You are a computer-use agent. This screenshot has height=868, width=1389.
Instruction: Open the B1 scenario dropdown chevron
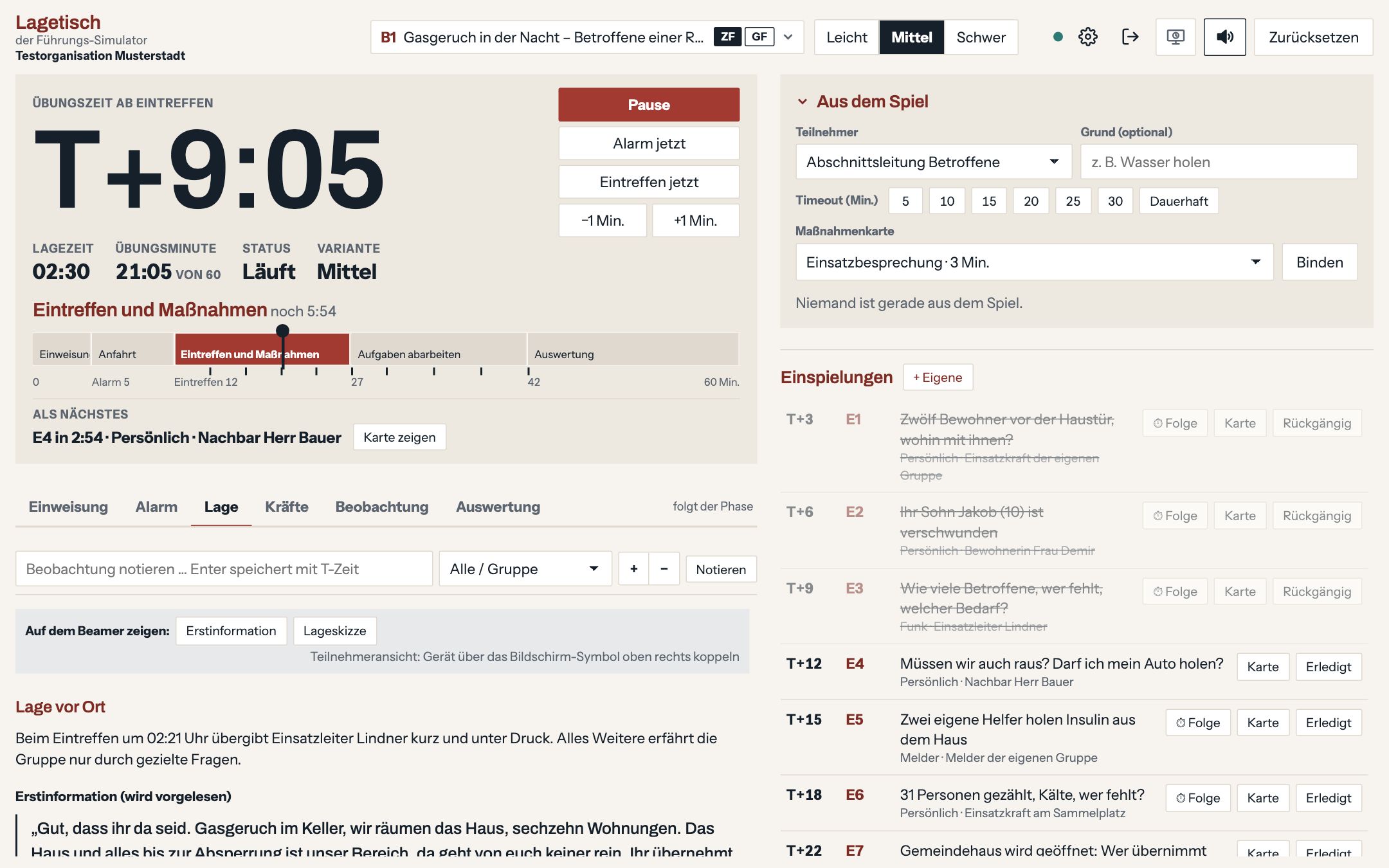pyautogui.click(x=788, y=37)
